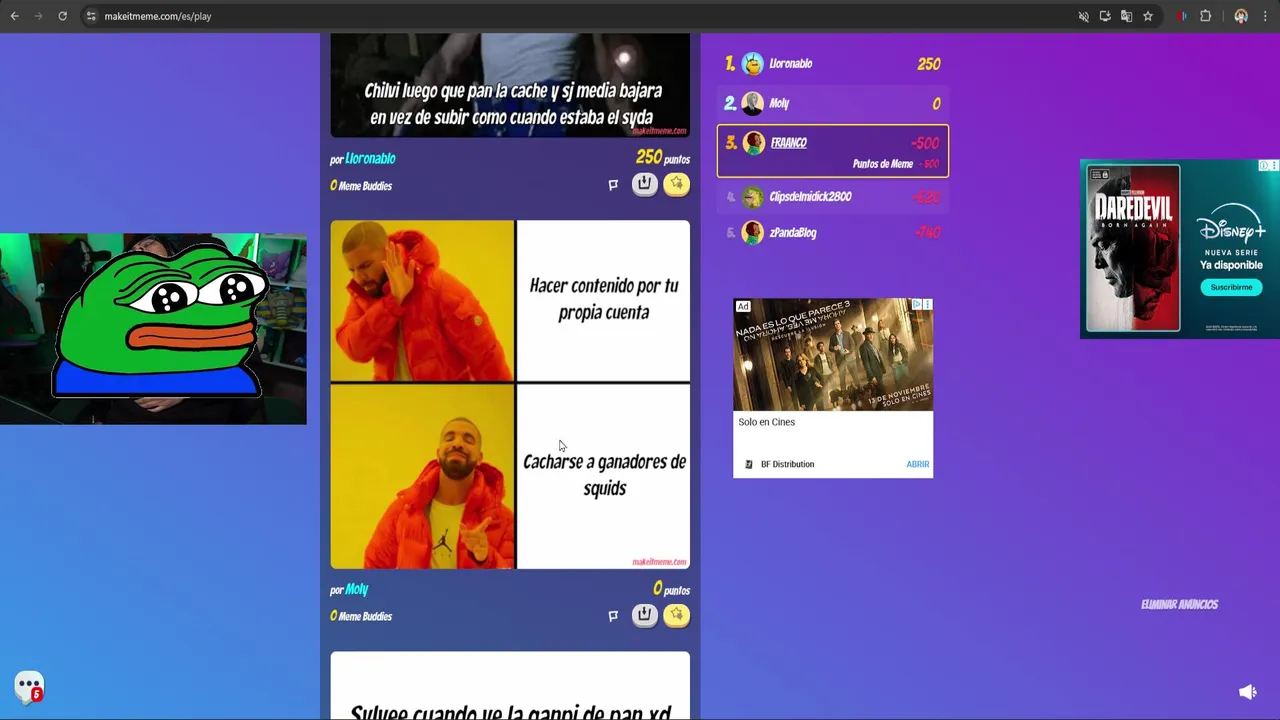
Task: Click zPandaBlog's leaderboard avatar
Action: click(x=753, y=233)
